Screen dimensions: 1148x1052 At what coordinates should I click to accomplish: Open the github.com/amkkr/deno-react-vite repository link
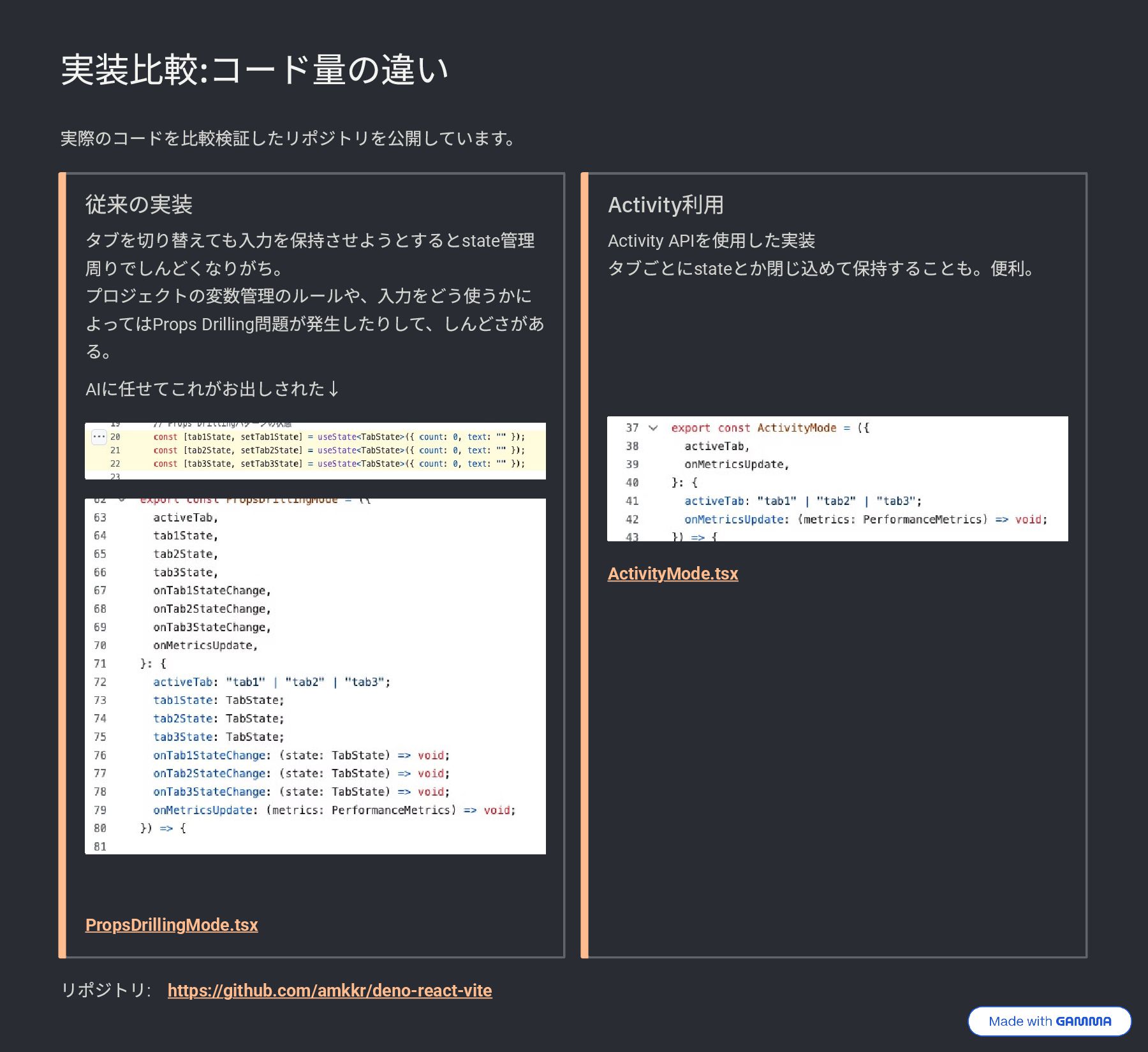[330, 991]
